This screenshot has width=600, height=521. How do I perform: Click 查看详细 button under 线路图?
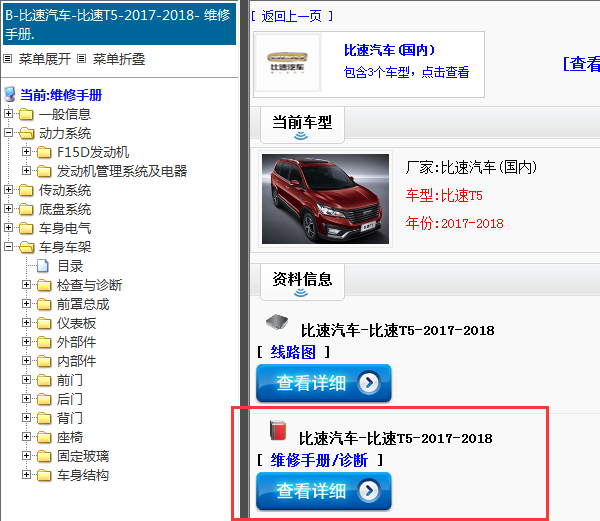(x=324, y=383)
